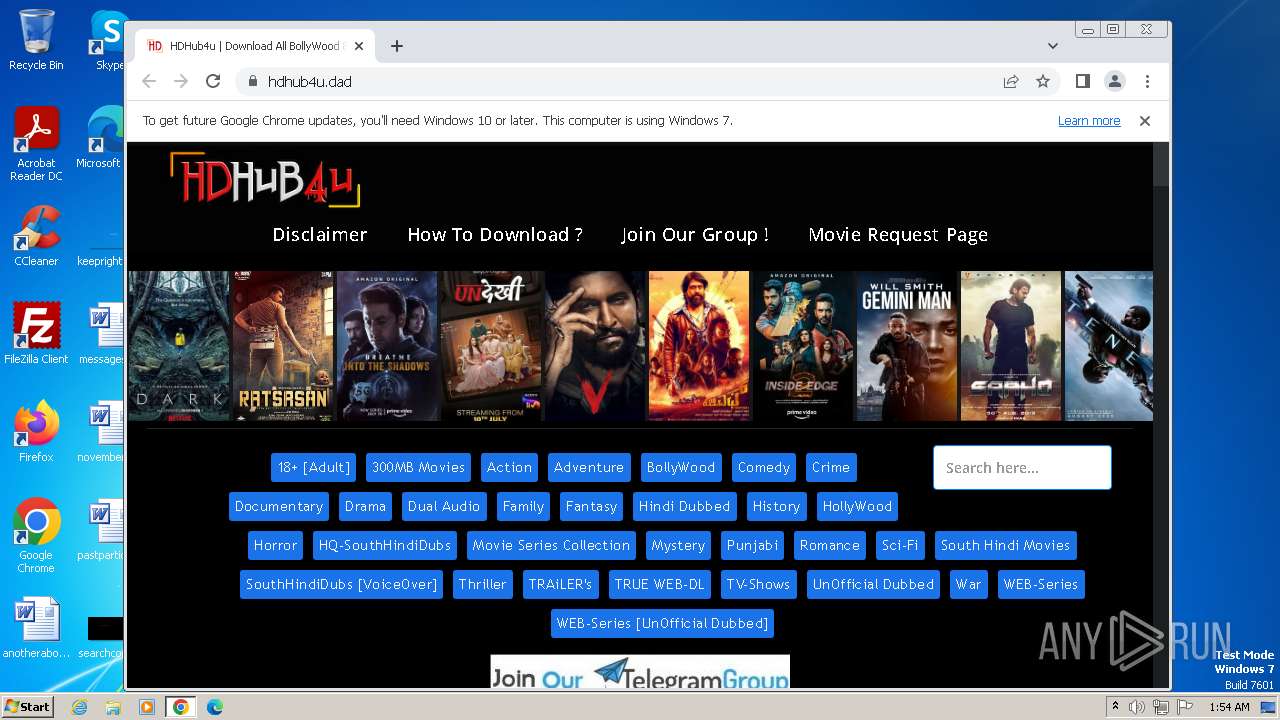Open Internet Explorer from the taskbar
Image resolution: width=1280 pixels, height=720 pixels.
click(x=79, y=707)
